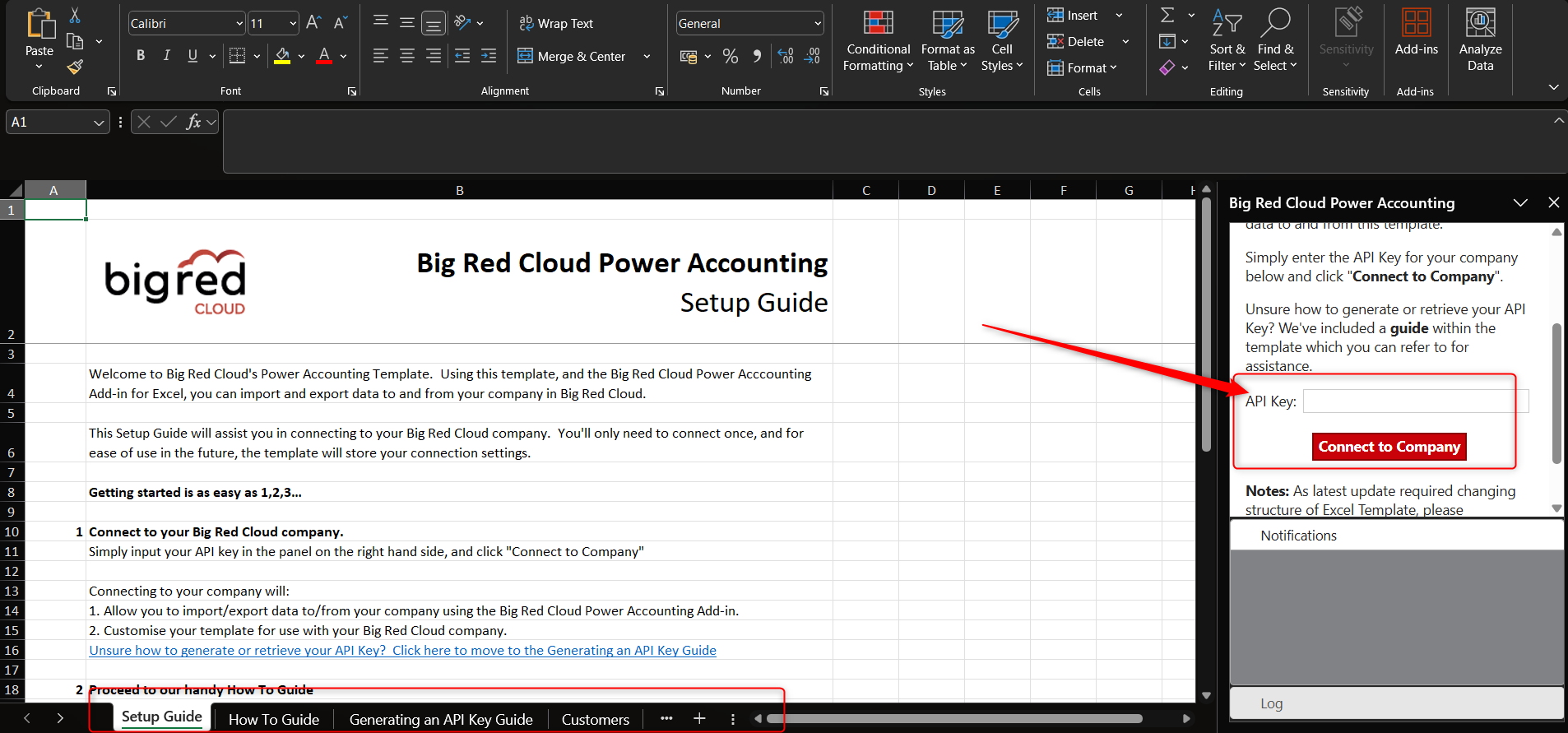Click the Connect to Company button
The width and height of the screenshot is (1568, 733).
1389,447
